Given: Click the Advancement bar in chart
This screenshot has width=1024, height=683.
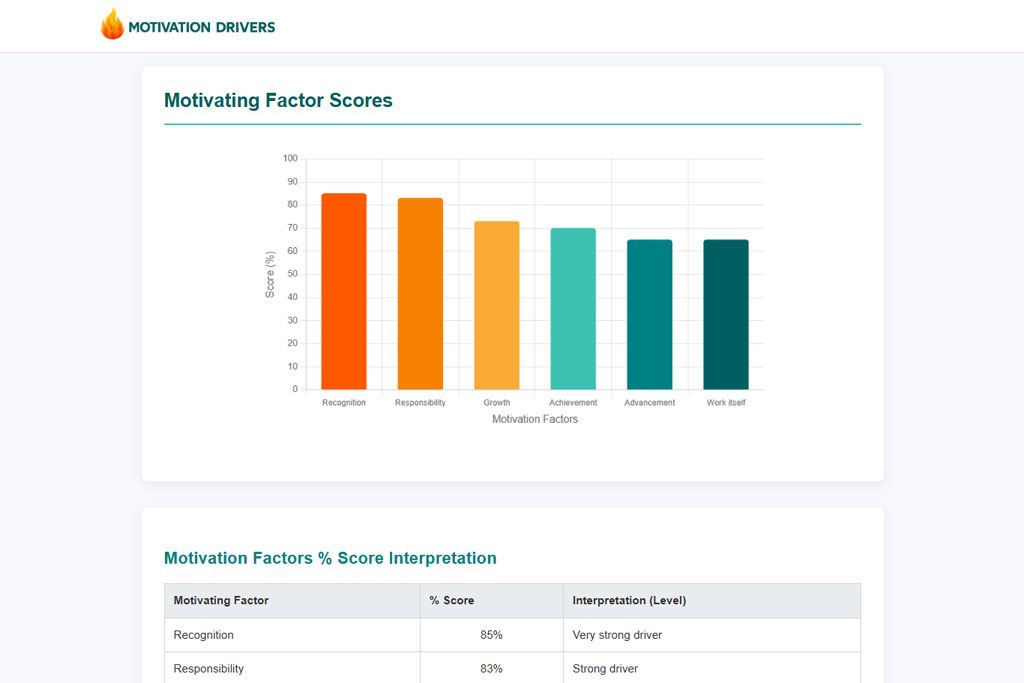Looking at the screenshot, I should [x=649, y=314].
